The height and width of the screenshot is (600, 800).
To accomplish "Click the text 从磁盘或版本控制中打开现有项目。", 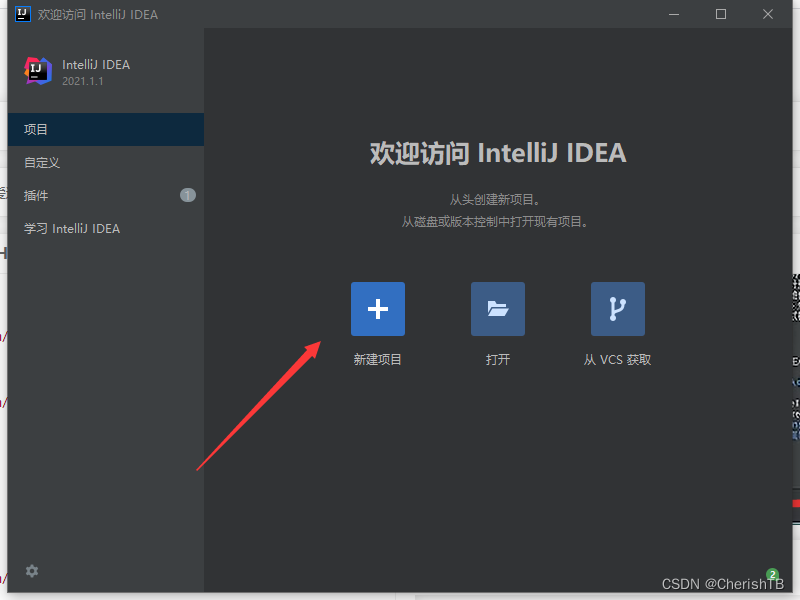I will point(494,222).
